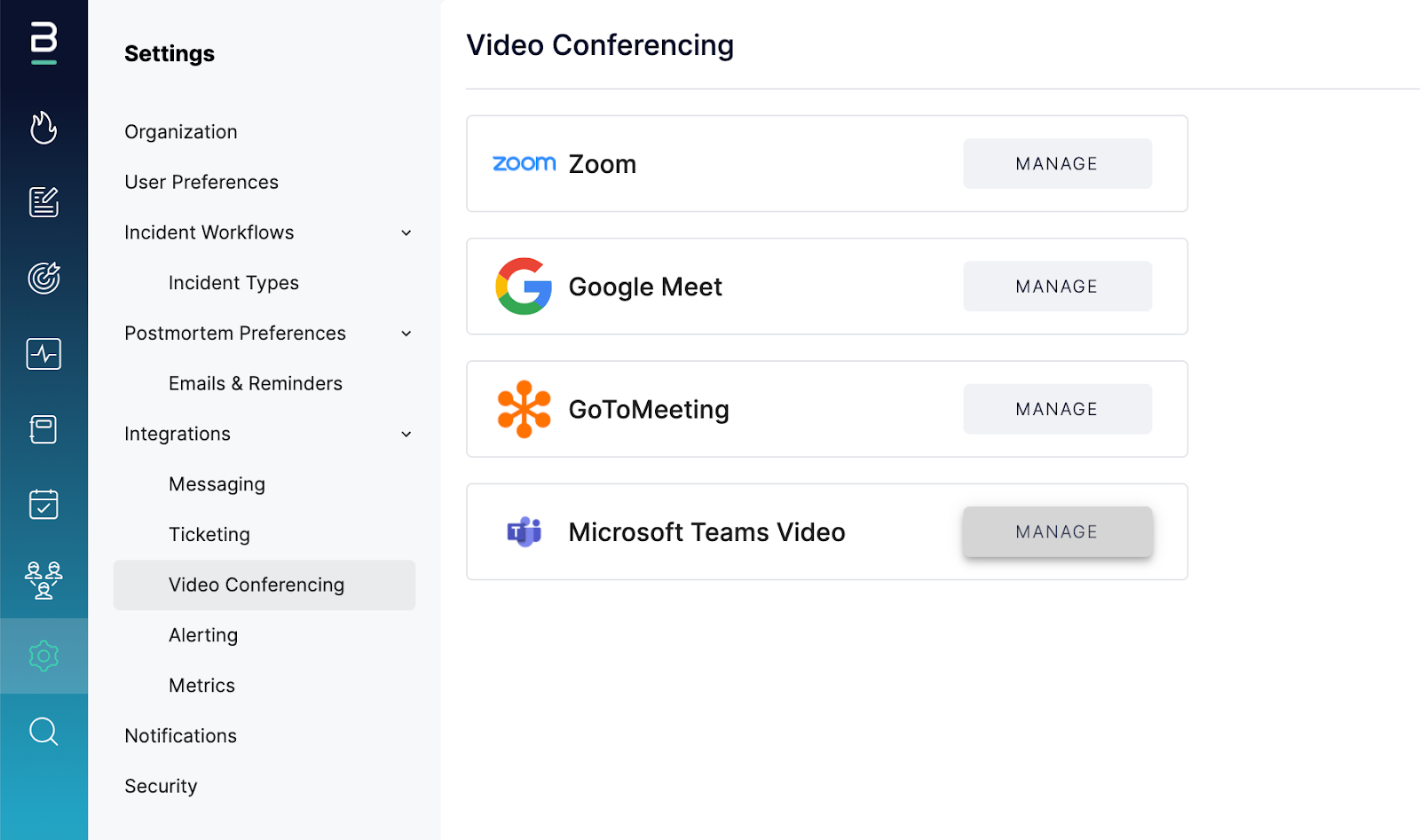The image size is (1420, 840).
Task: Click the settings gear icon in sidebar
Action: tap(43, 656)
